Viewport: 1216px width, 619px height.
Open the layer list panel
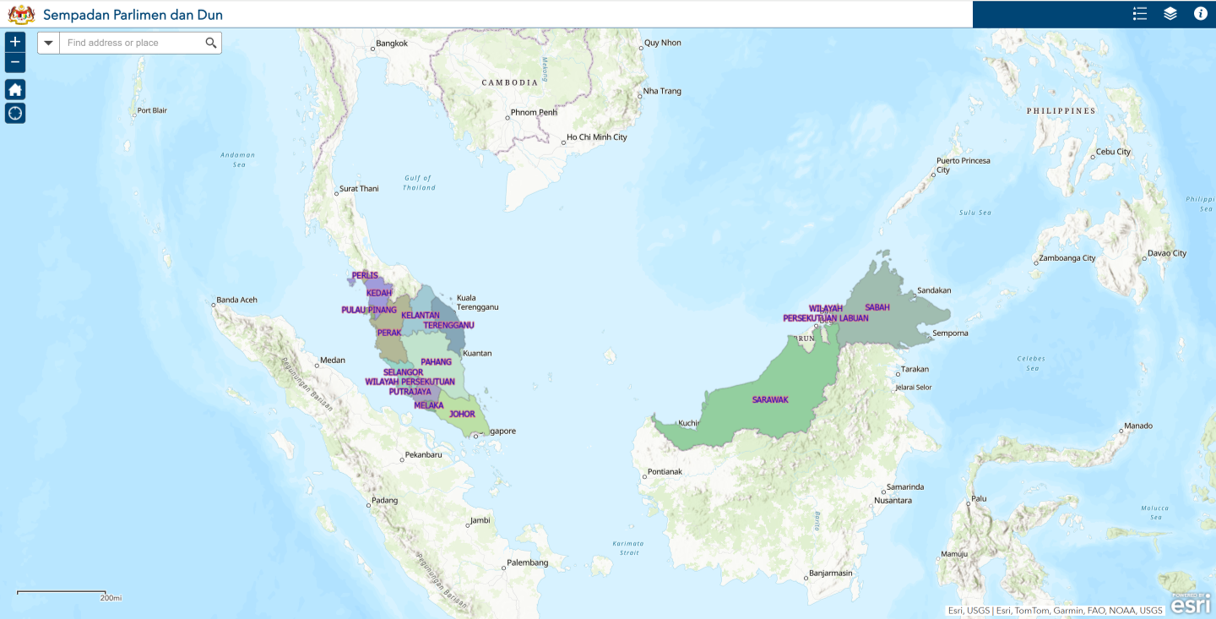pyautogui.click(x=1170, y=14)
